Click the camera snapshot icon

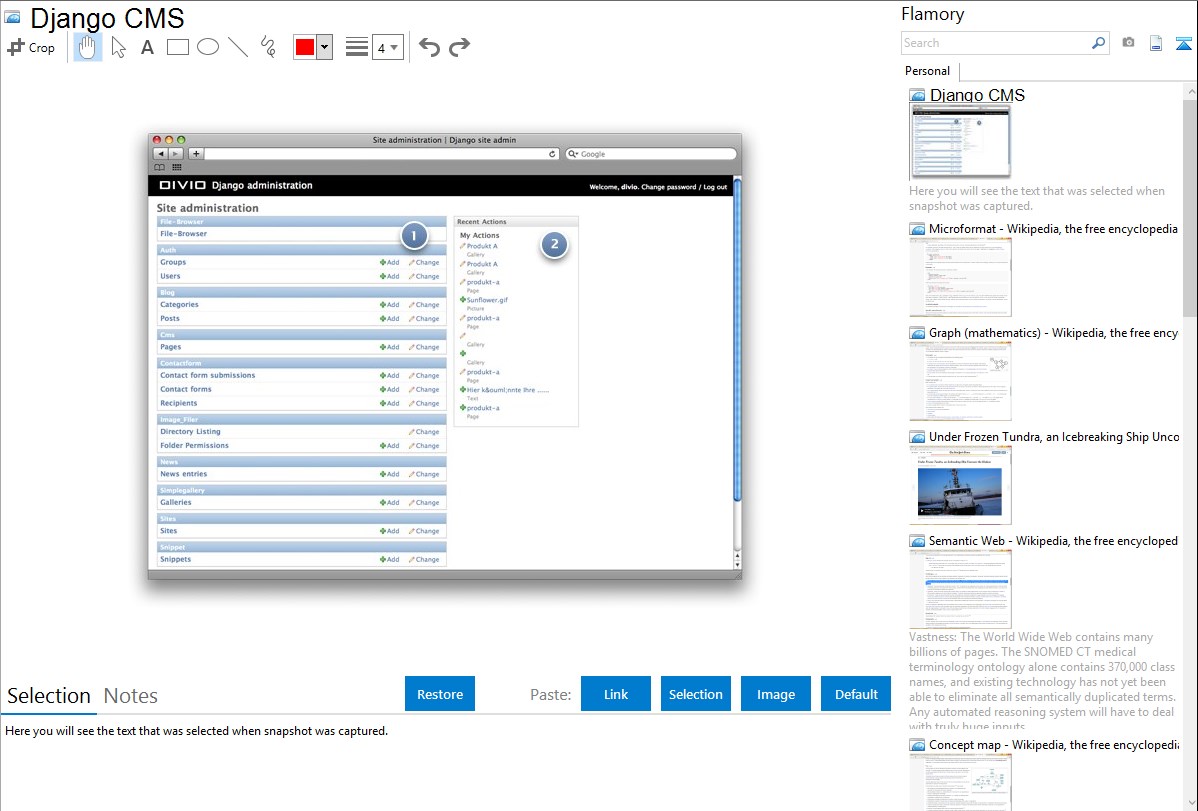[x=1128, y=43]
